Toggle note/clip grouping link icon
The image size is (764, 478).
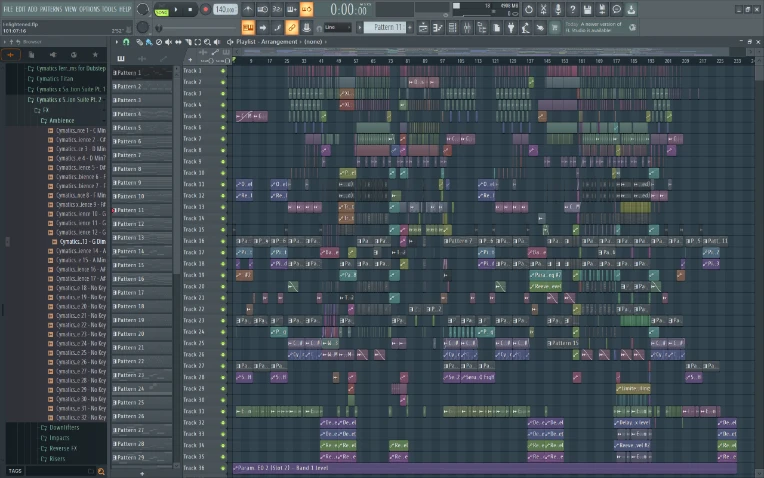click(292, 28)
